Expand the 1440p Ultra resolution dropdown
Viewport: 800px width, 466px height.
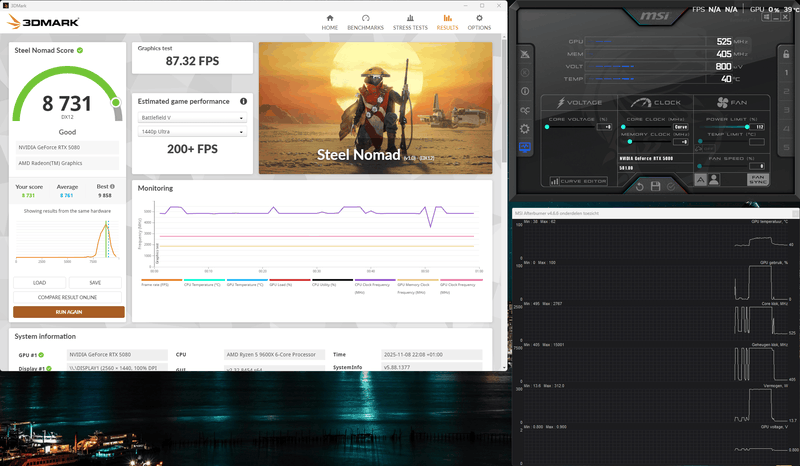tap(191, 132)
